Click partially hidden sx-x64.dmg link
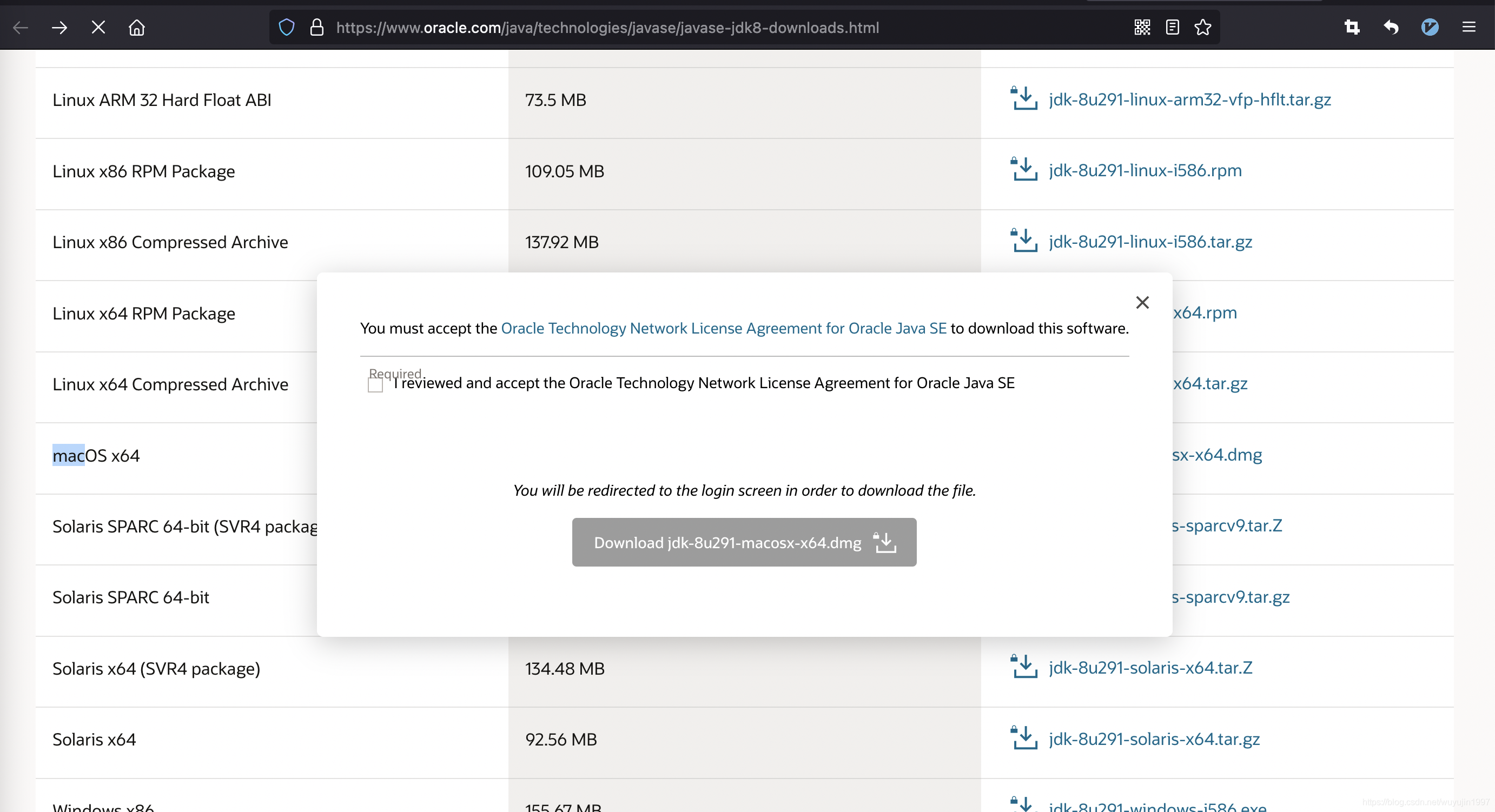Image resolution: width=1495 pixels, height=812 pixels. click(1218, 455)
